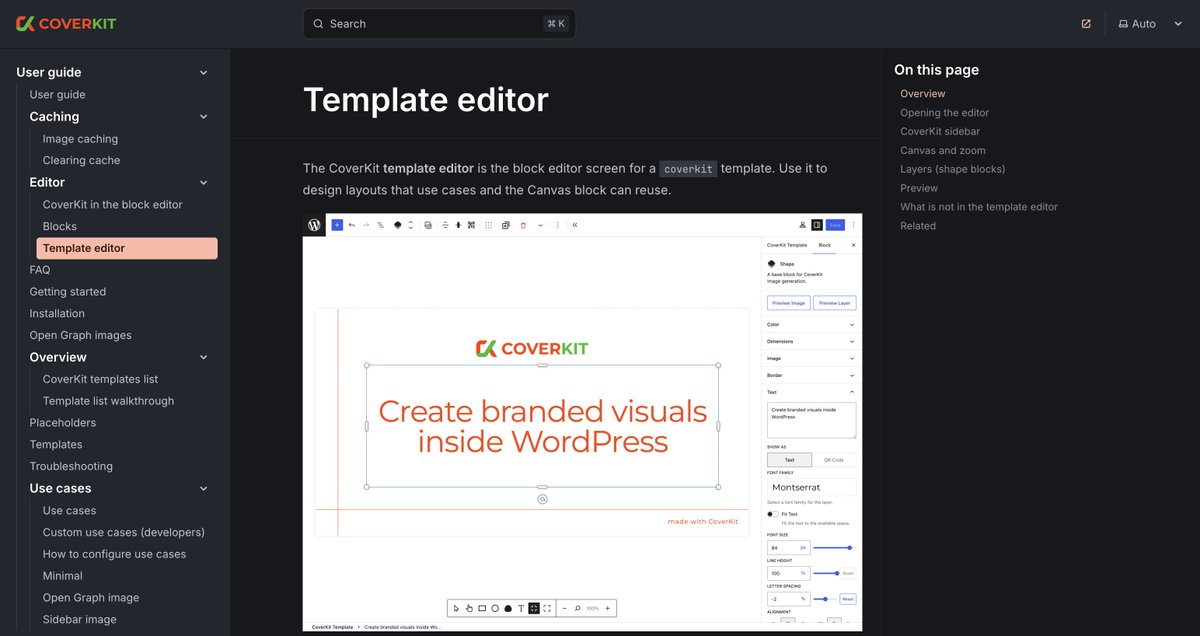Expand the Color panel in the editor screenshot
1200x636 pixels.
pyautogui.click(x=811, y=325)
